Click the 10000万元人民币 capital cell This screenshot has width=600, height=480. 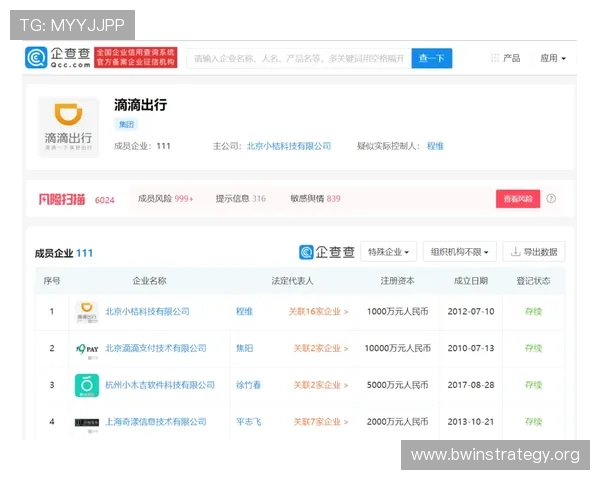coord(398,348)
